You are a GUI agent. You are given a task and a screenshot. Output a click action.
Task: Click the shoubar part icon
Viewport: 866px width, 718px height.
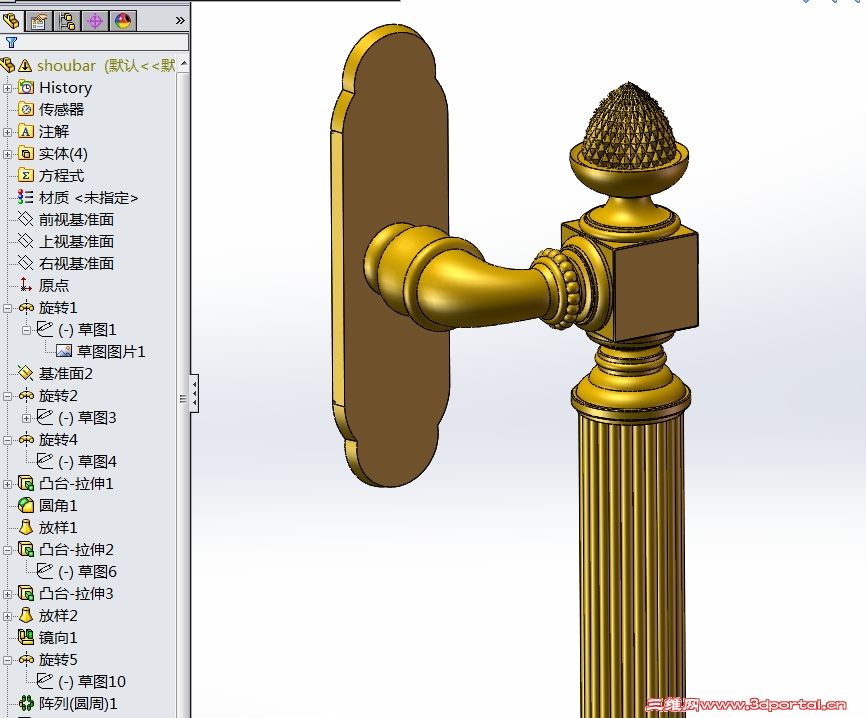(8, 66)
